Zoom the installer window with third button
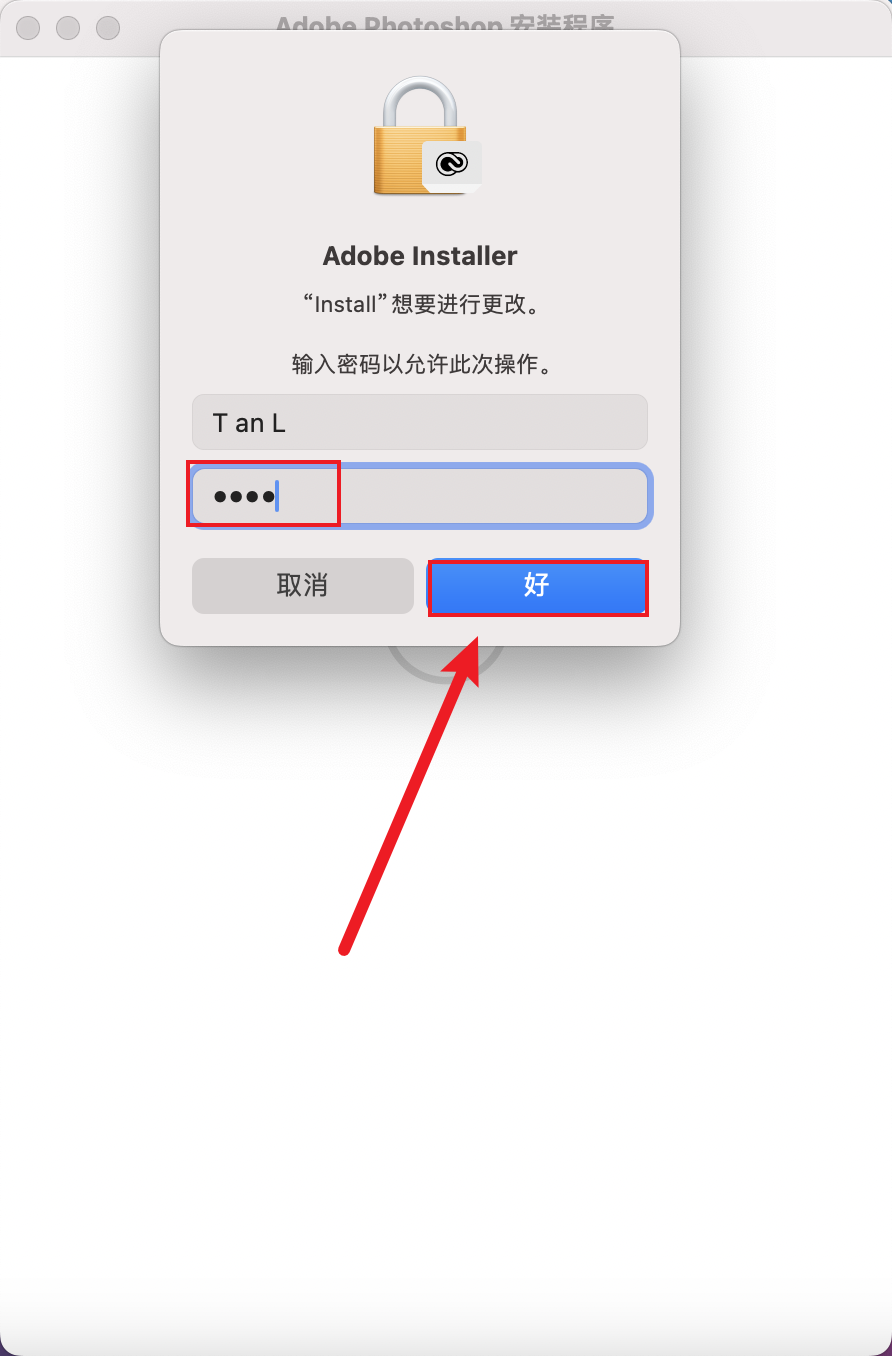Screen dimensions: 892x1356 tap(108, 28)
